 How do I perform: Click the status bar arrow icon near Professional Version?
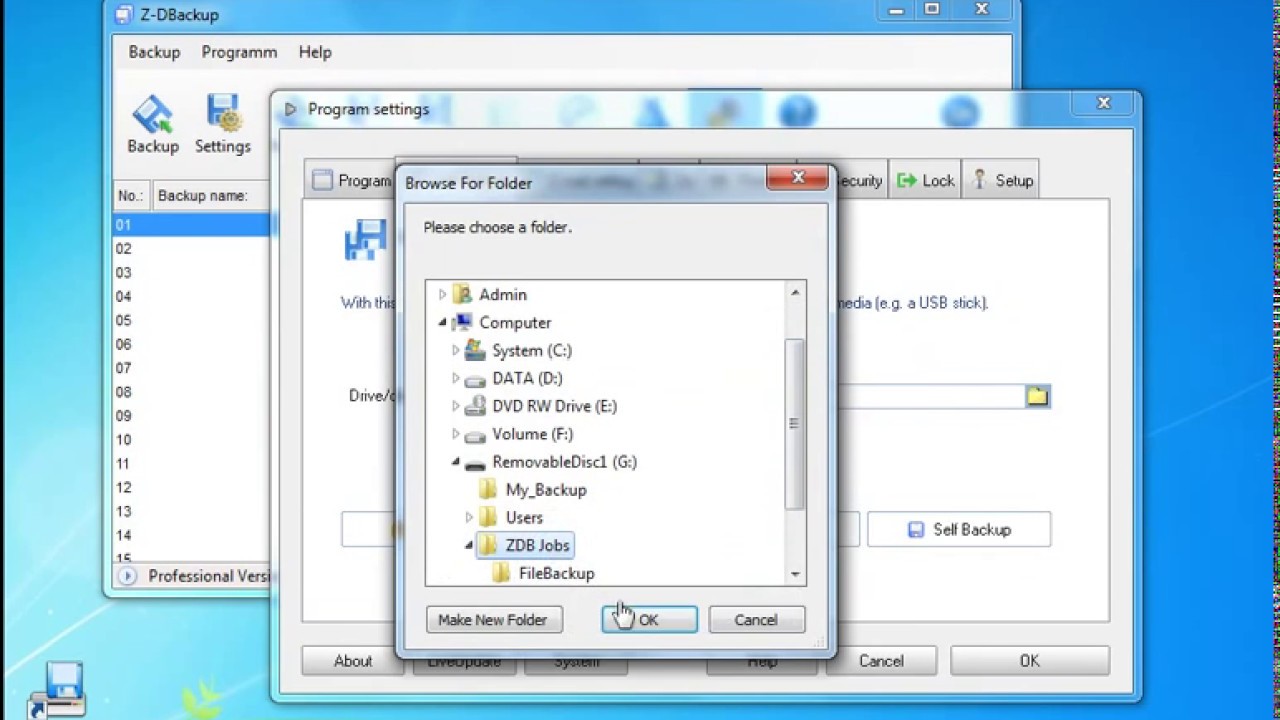coord(127,576)
